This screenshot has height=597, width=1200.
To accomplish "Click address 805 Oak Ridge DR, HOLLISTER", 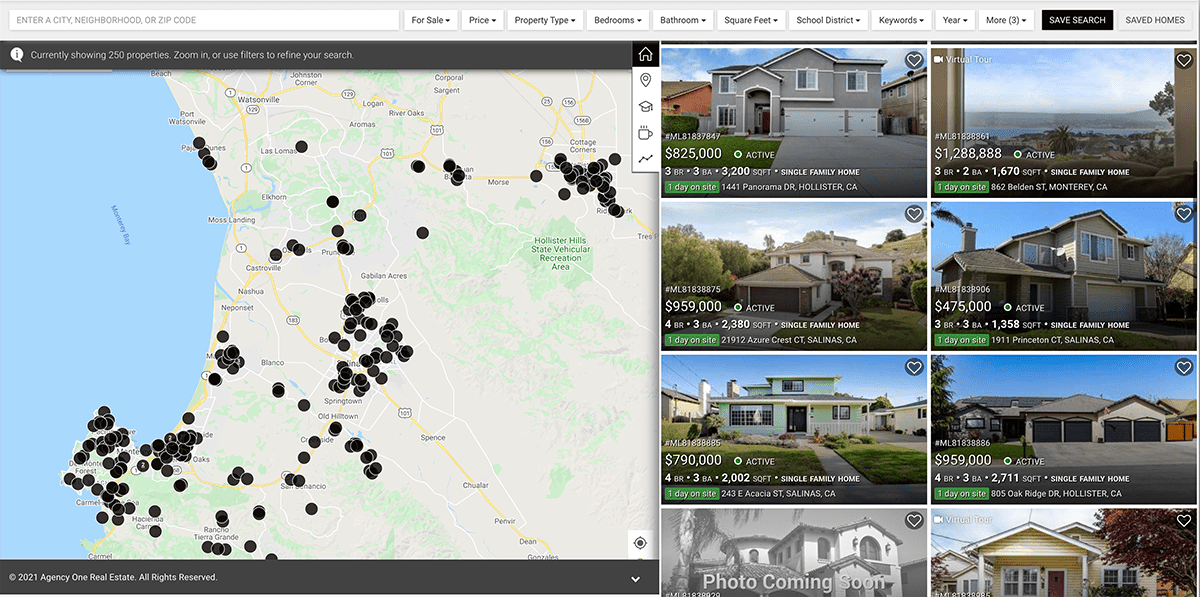I will point(1056,493).
